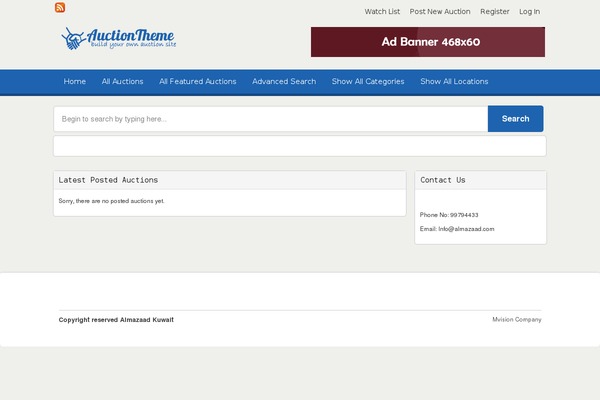Go to Post New Auction
The height and width of the screenshot is (400, 600).
click(440, 11)
